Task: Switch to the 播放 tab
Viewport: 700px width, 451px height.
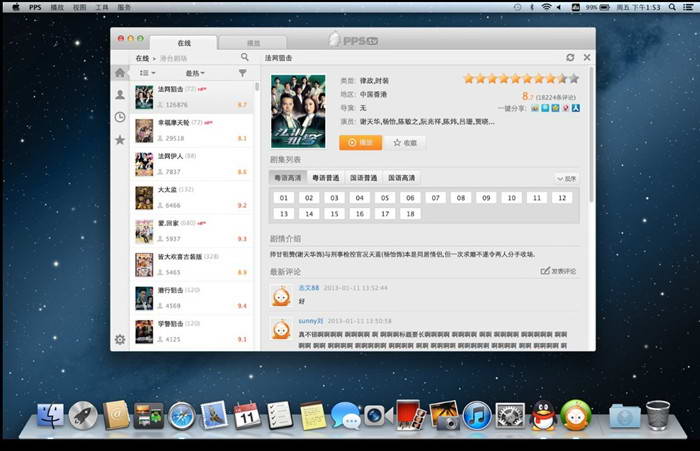Action: click(253, 43)
